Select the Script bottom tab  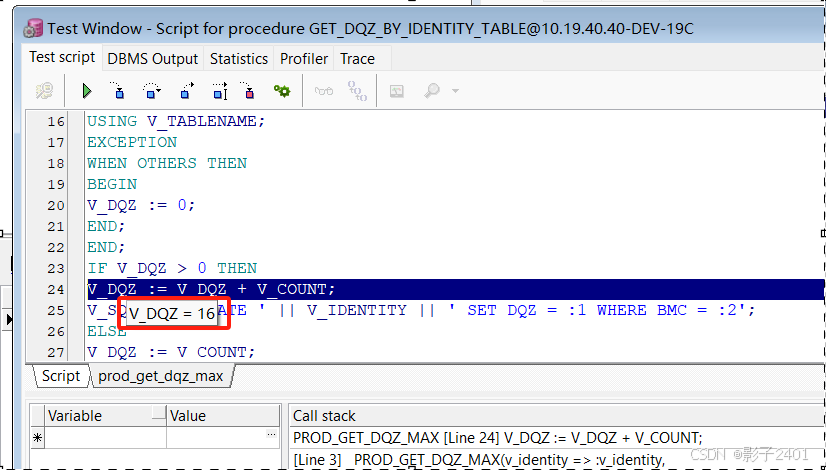pyautogui.click(x=61, y=376)
